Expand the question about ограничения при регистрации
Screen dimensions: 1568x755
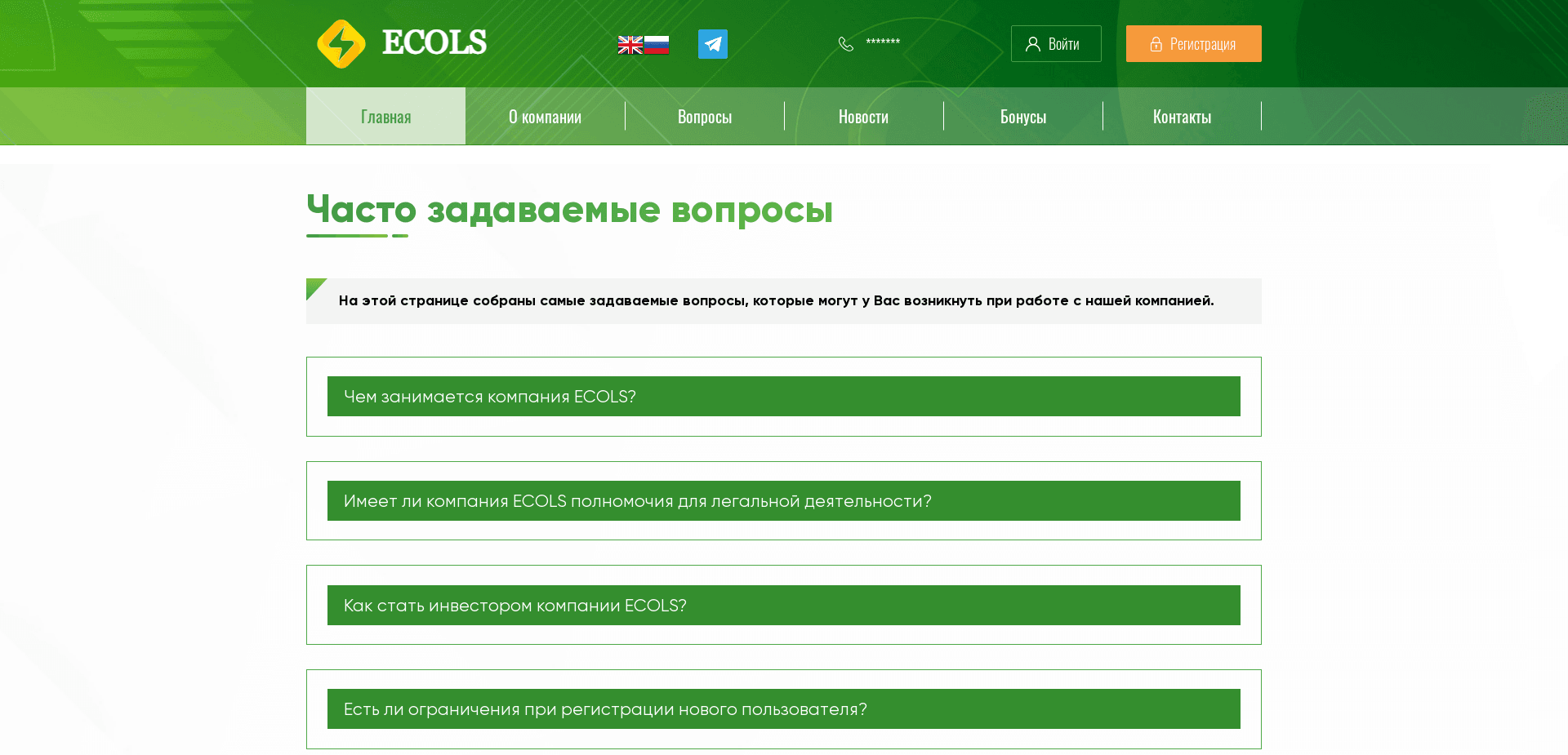point(783,708)
